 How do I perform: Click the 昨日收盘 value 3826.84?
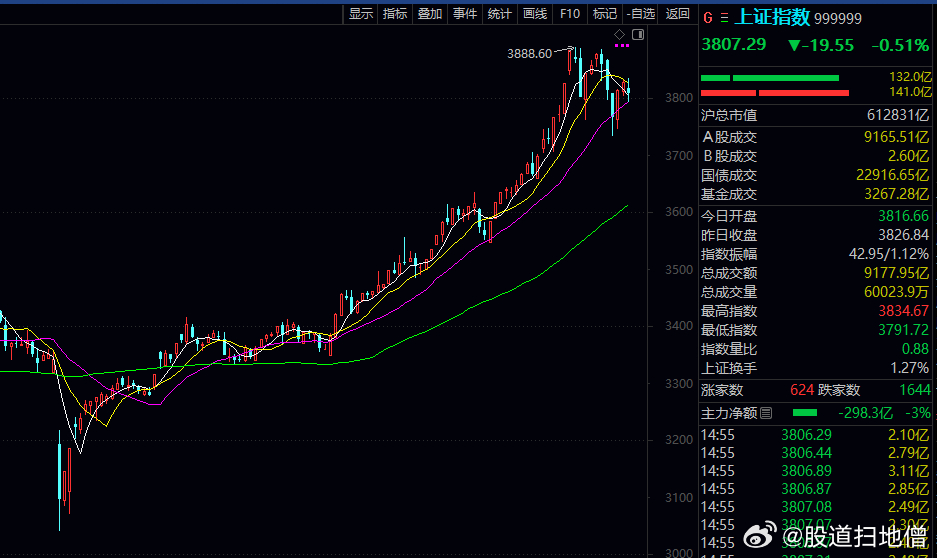[x=904, y=235]
